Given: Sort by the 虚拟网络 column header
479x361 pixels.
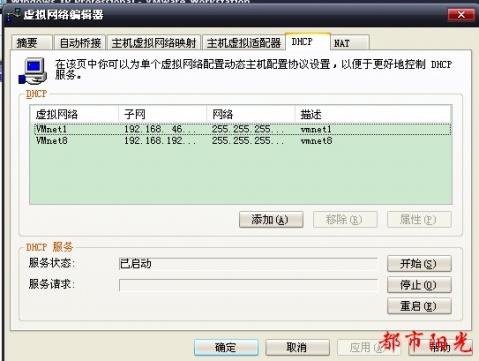Looking at the screenshot, I should pos(74,114).
